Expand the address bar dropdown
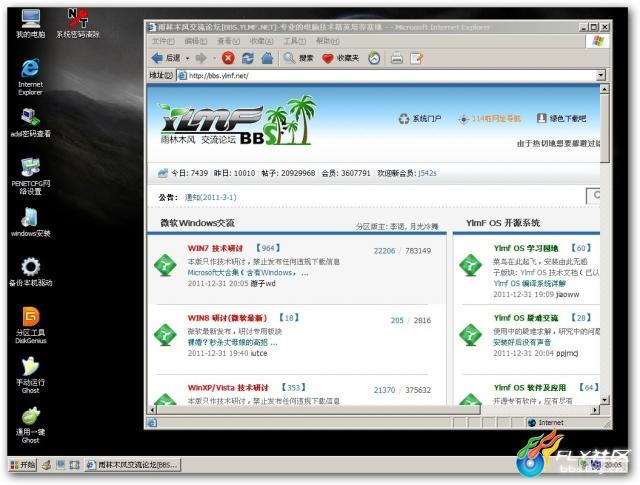The width and height of the screenshot is (640, 485). click(x=600, y=75)
